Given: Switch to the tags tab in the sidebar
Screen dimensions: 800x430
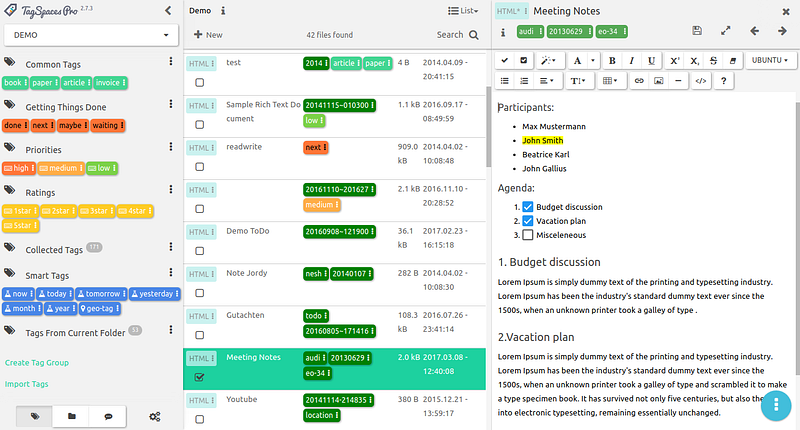Looking at the screenshot, I should pos(35,415).
